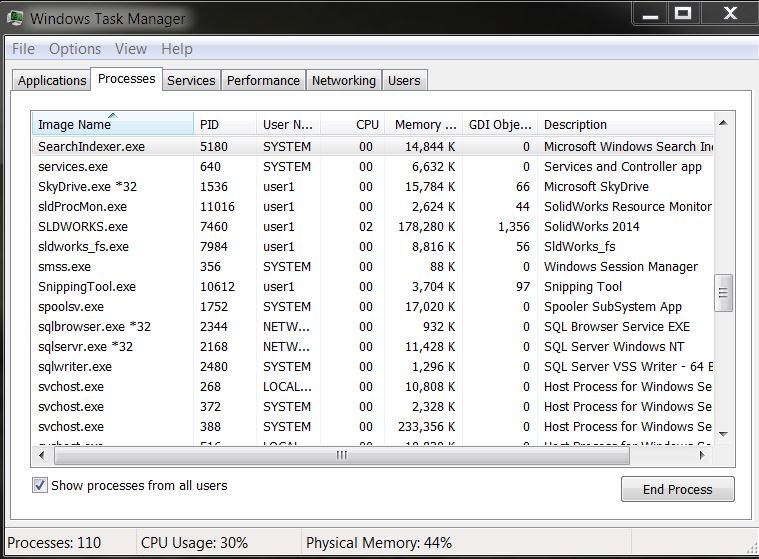
Task: Open the Help menu
Action: [x=177, y=49]
